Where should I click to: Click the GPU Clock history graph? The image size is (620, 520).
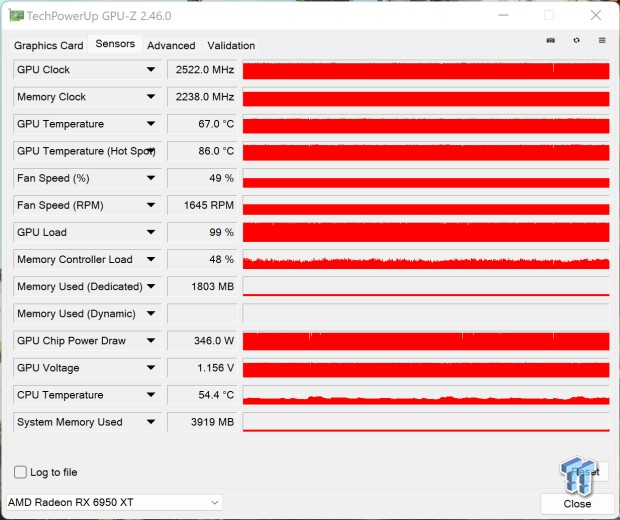pyautogui.click(x=426, y=70)
